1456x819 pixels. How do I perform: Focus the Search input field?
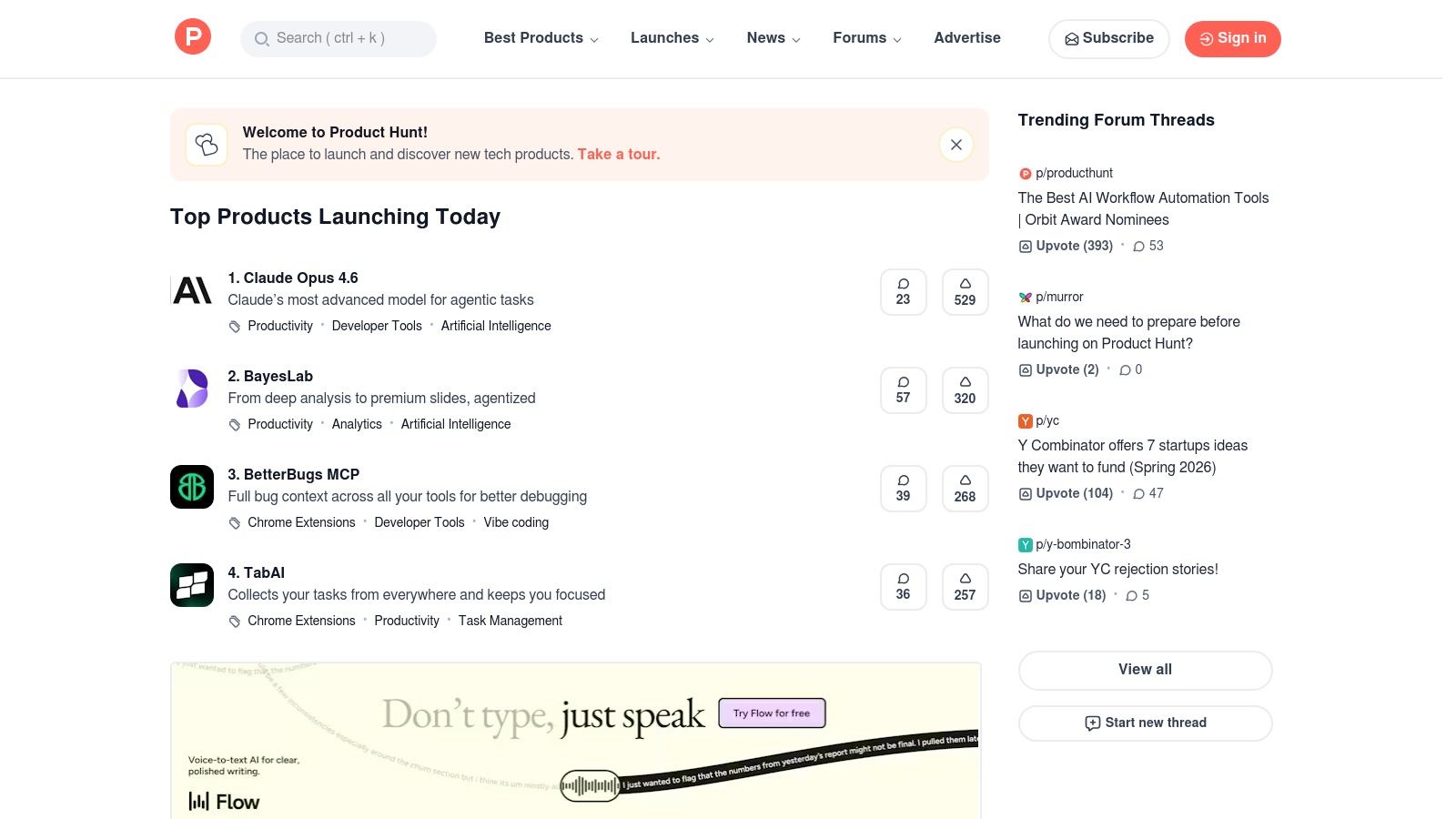click(339, 38)
